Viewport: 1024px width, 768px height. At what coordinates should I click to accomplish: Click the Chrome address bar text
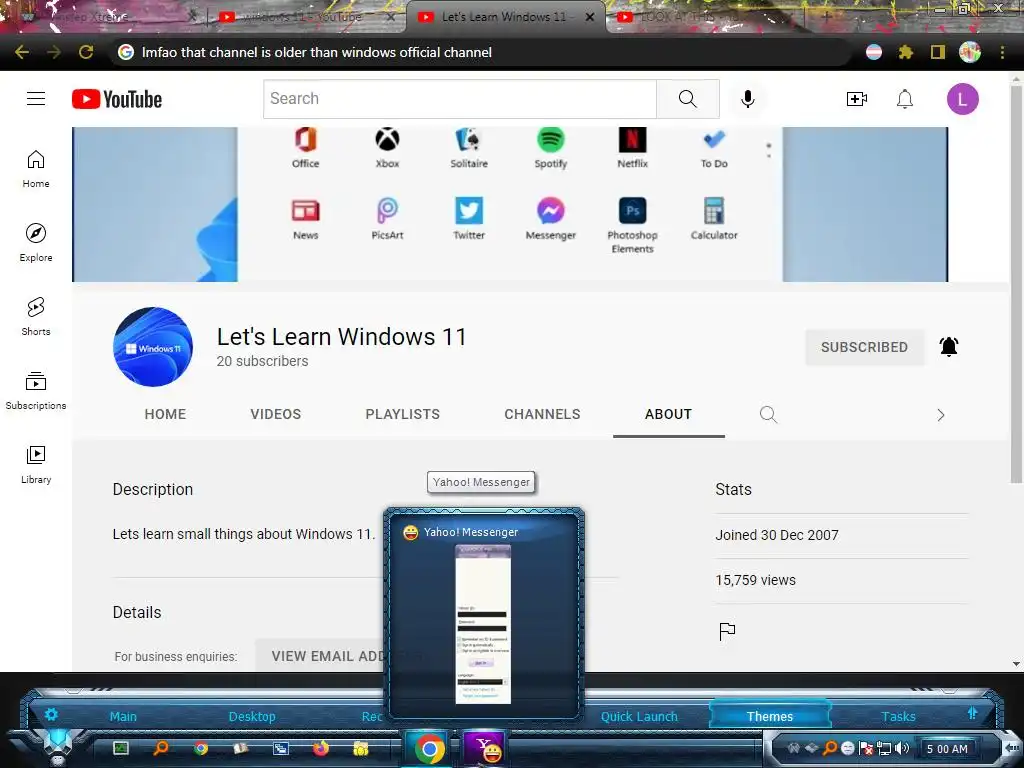317,52
